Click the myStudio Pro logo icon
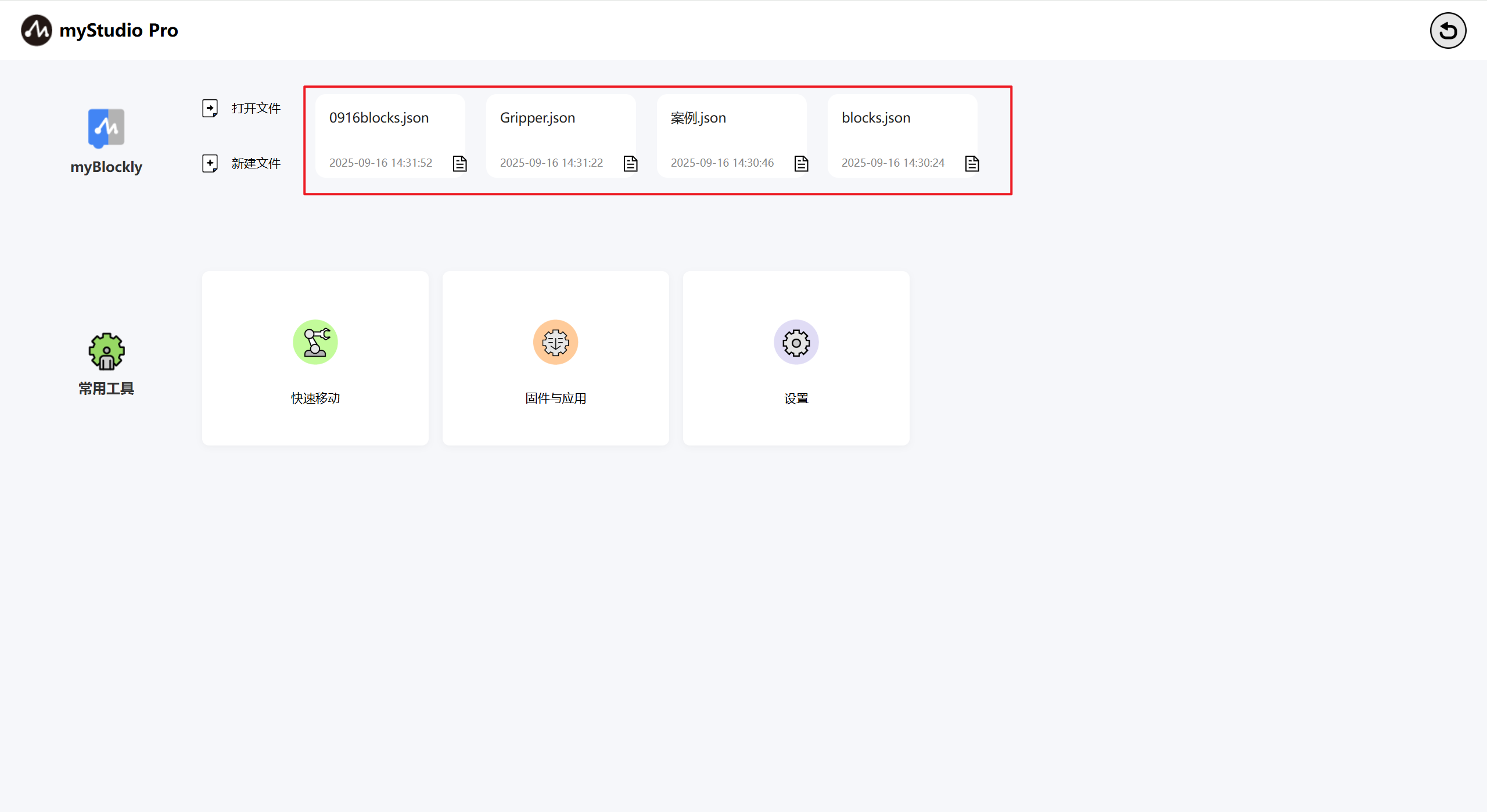This screenshot has width=1487, height=812. [x=37, y=30]
